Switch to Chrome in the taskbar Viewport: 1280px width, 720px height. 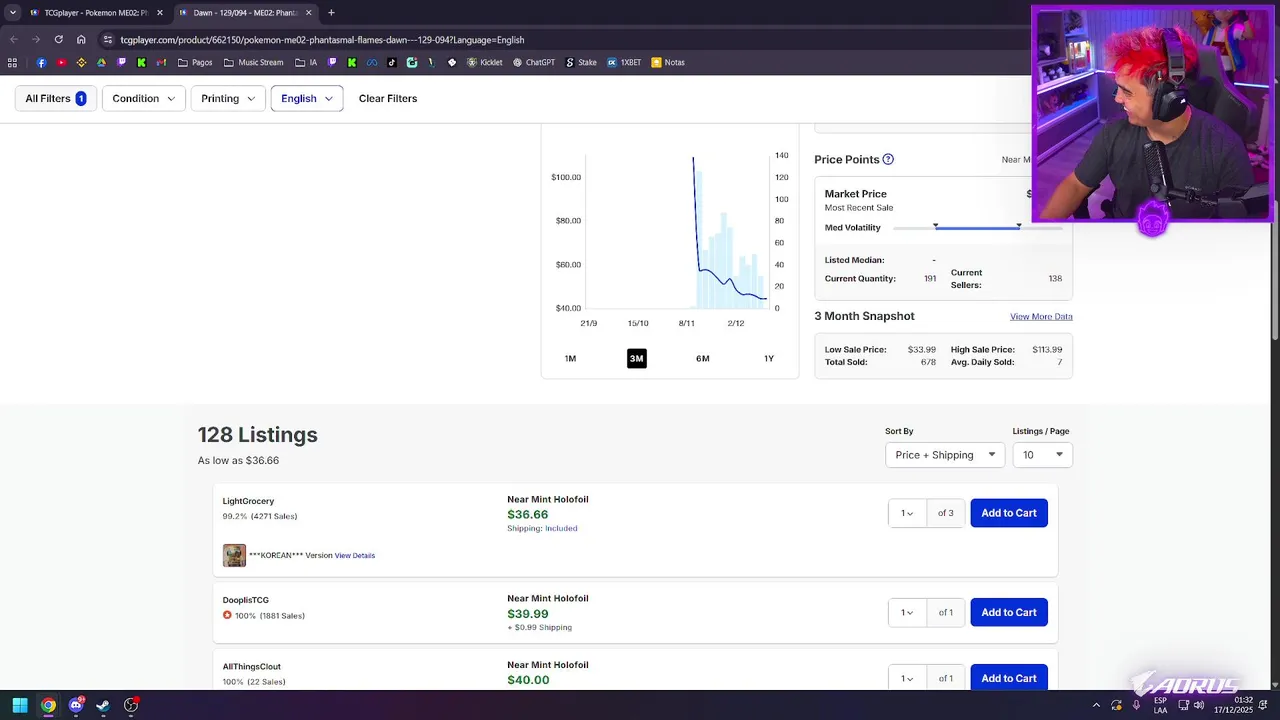click(48, 705)
